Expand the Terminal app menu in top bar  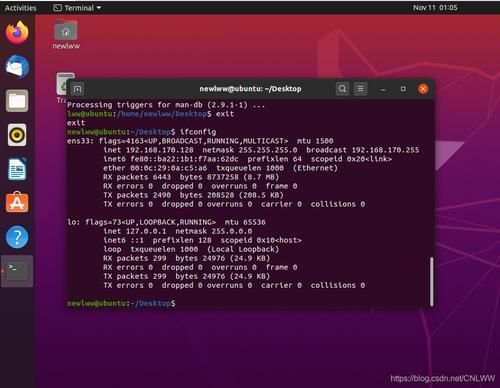point(77,8)
